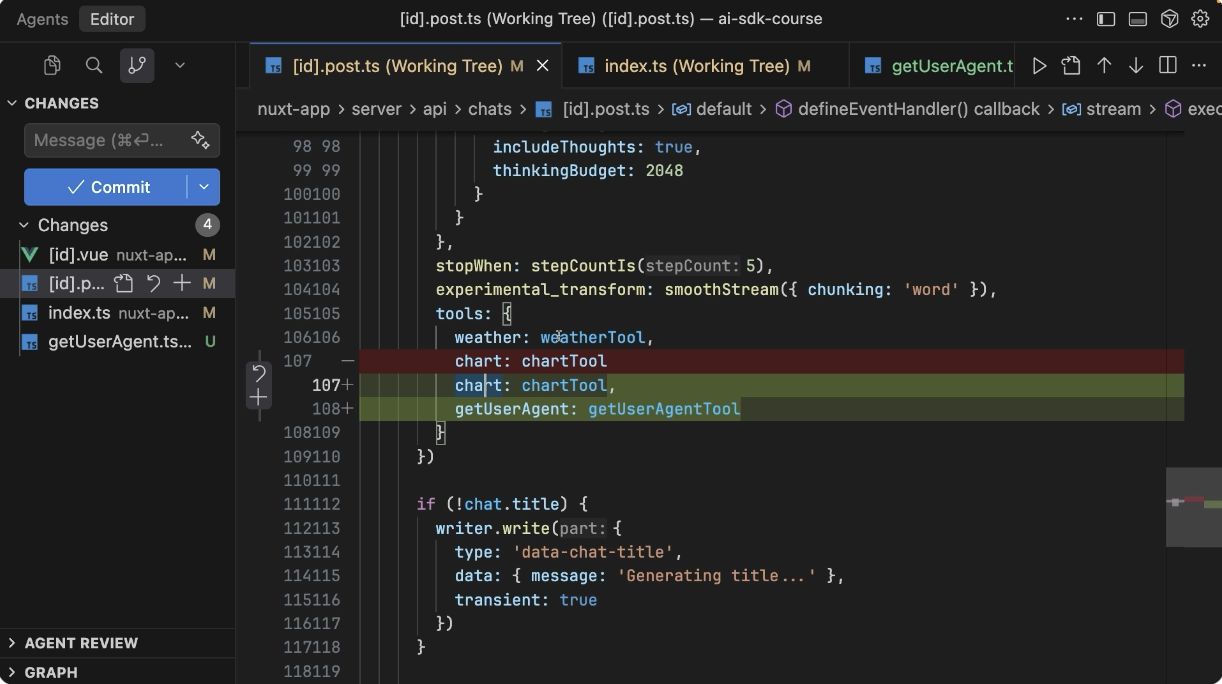Viewport: 1222px width, 684px height.
Task: Open Settings gear in title bar
Action: (1200, 19)
